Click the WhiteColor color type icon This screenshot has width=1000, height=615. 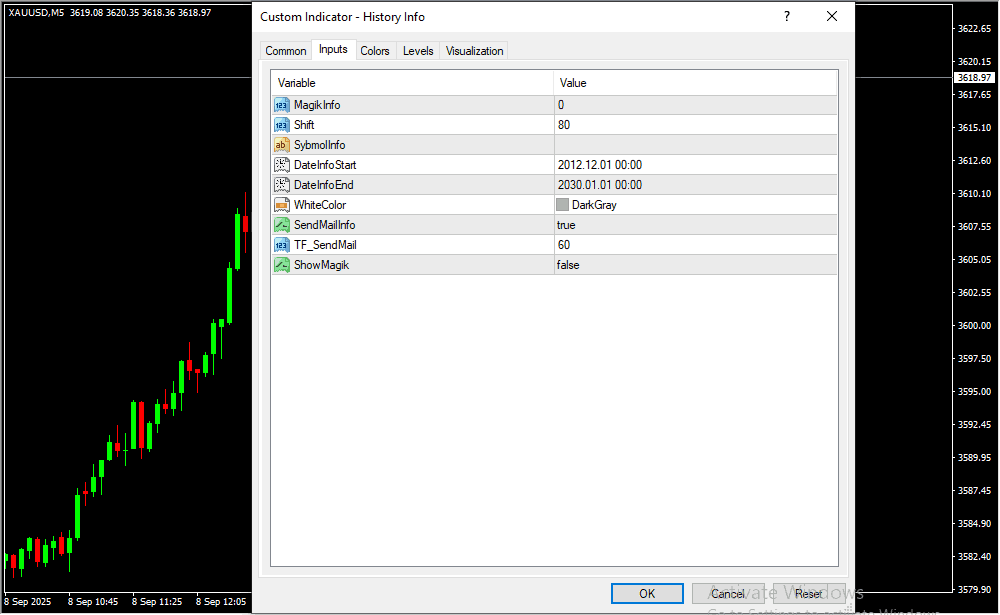pyautogui.click(x=281, y=205)
